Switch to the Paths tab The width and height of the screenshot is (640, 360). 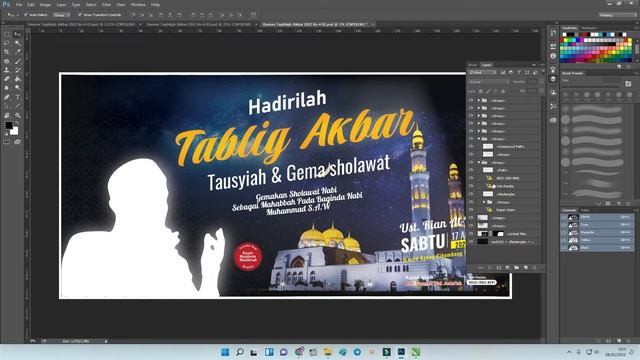point(585,210)
